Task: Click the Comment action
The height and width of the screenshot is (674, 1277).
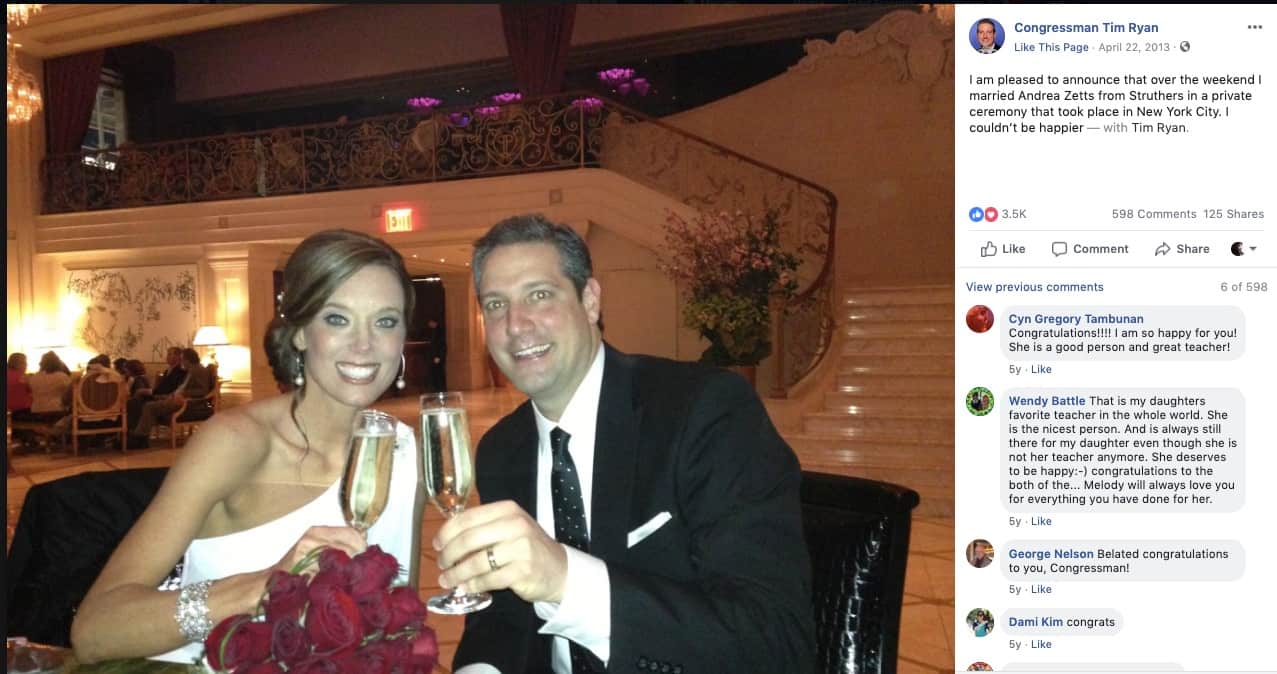Action: click(1090, 249)
